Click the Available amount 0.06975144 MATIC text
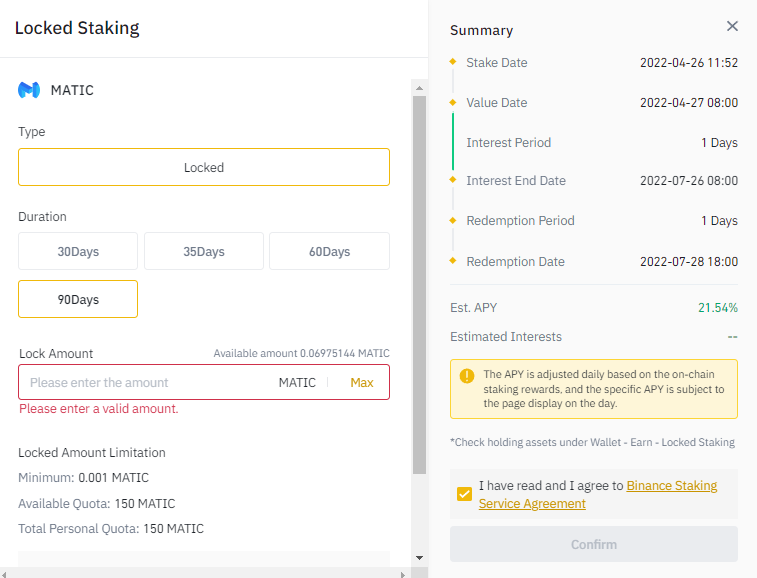This screenshot has width=757, height=578. (301, 353)
